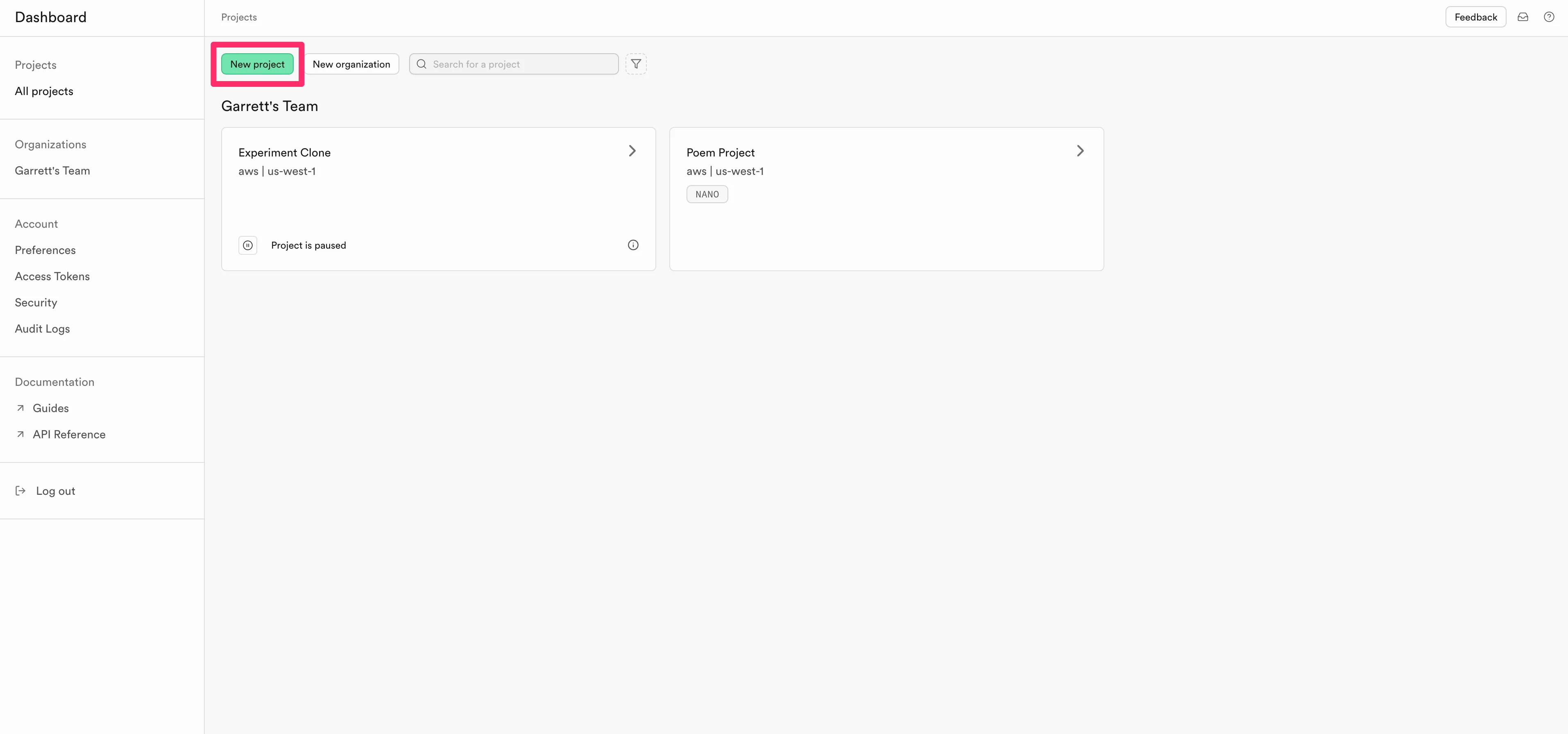The width and height of the screenshot is (1568, 734).
Task: Click the pause icon on Experiment Clone
Action: coord(248,245)
